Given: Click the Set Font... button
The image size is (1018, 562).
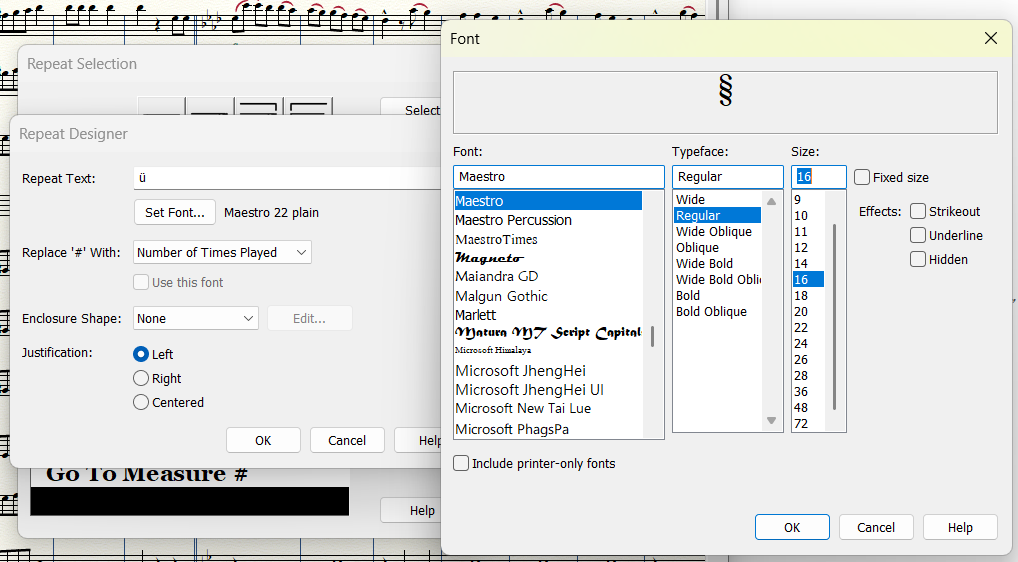Looking at the screenshot, I should (x=174, y=212).
